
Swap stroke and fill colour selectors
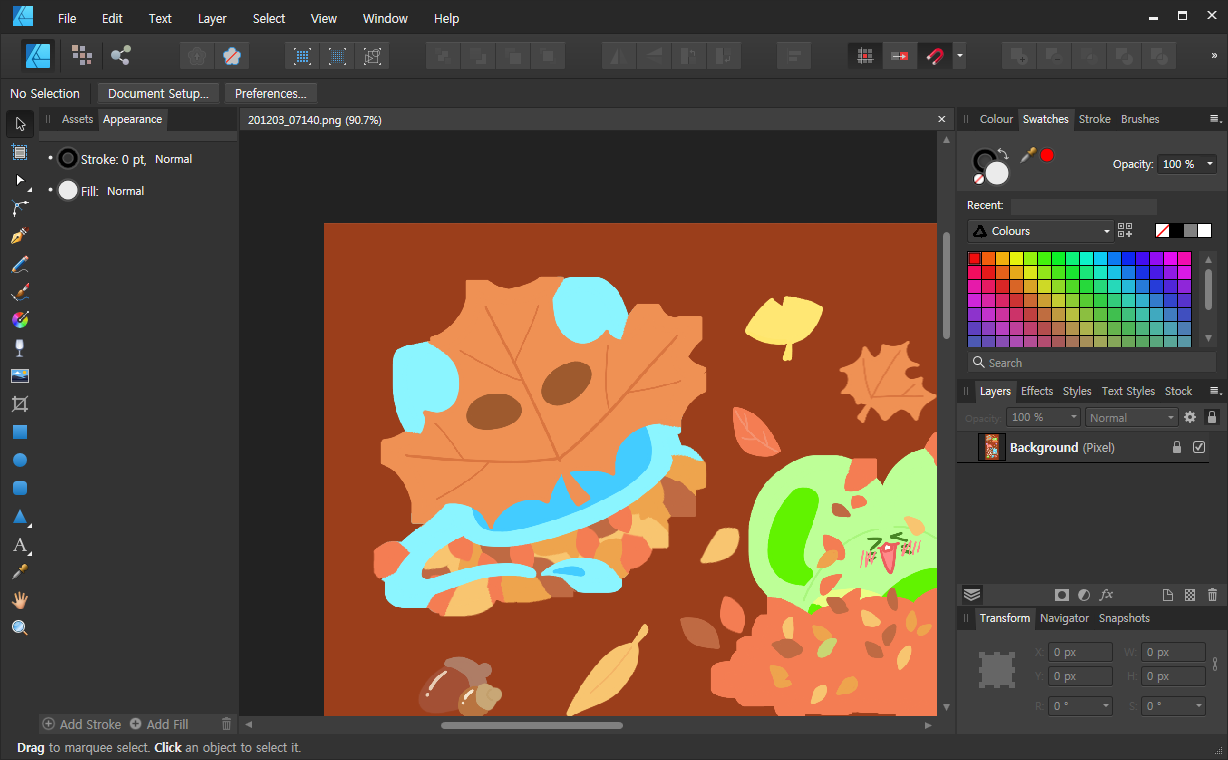[1003, 153]
